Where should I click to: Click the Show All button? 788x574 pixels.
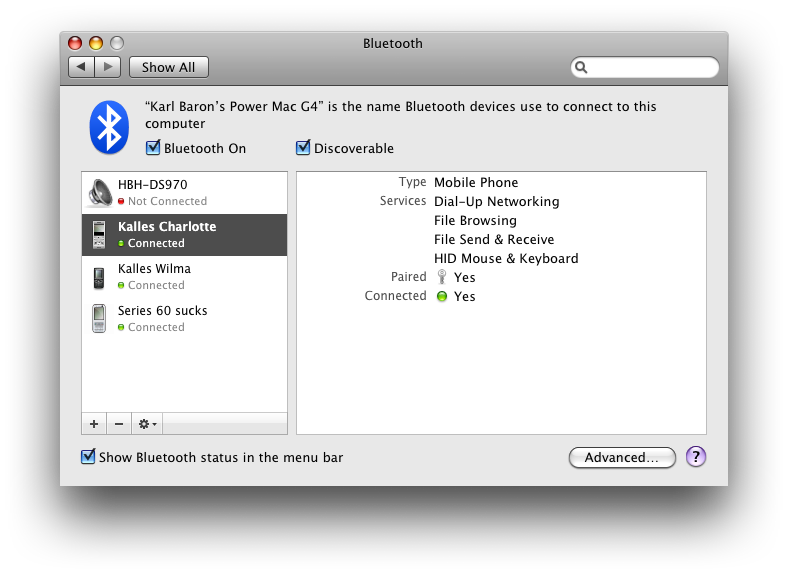169,67
